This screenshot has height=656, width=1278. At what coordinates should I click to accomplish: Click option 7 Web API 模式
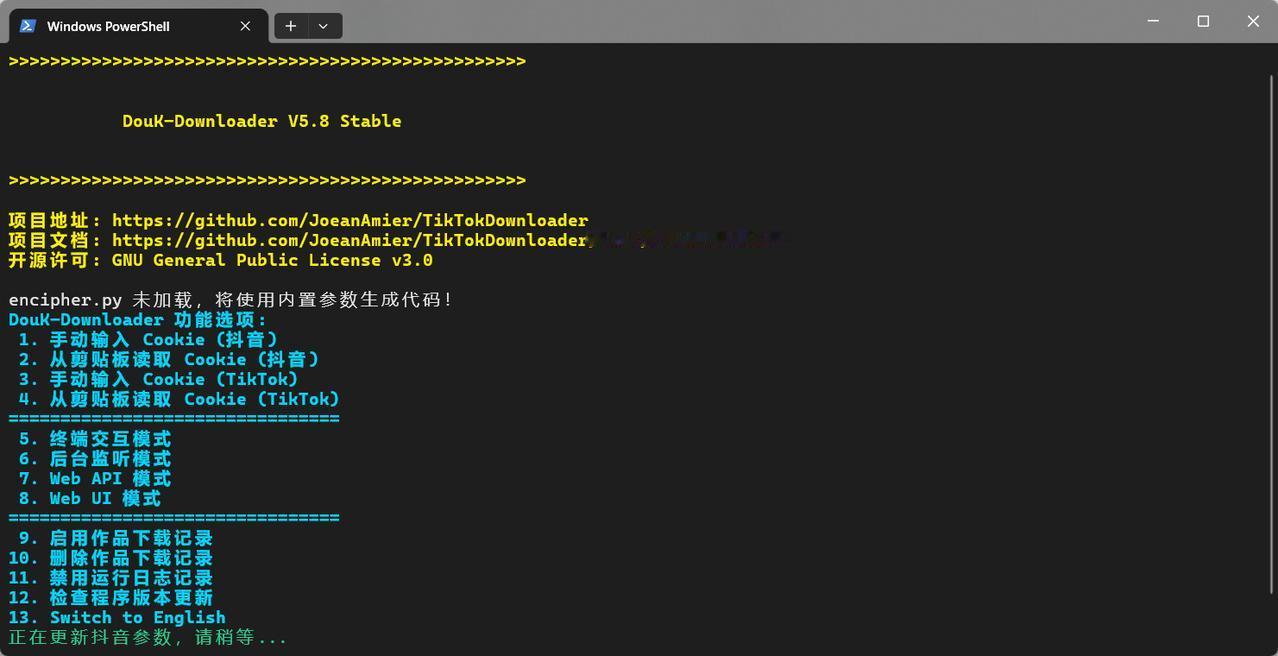95,479
